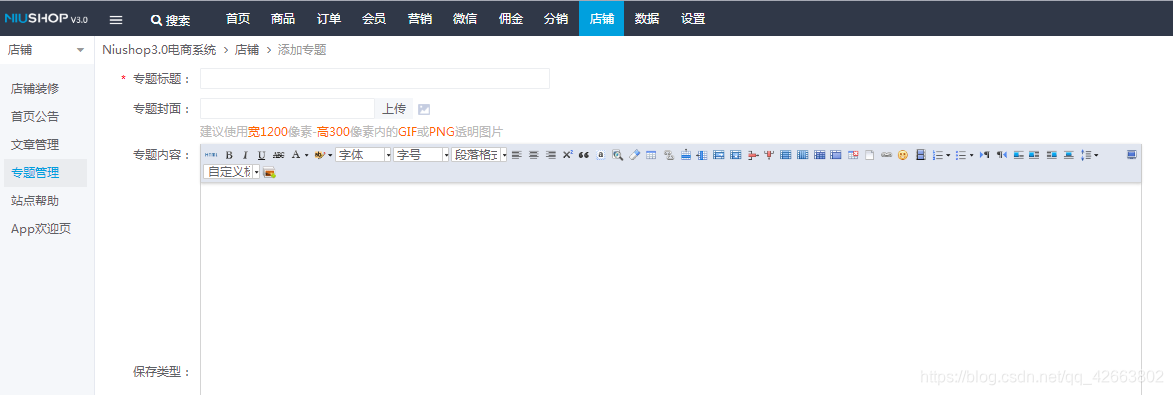Expand font color dropdown arrow
This screenshot has width=1173, height=395.
[306, 155]
